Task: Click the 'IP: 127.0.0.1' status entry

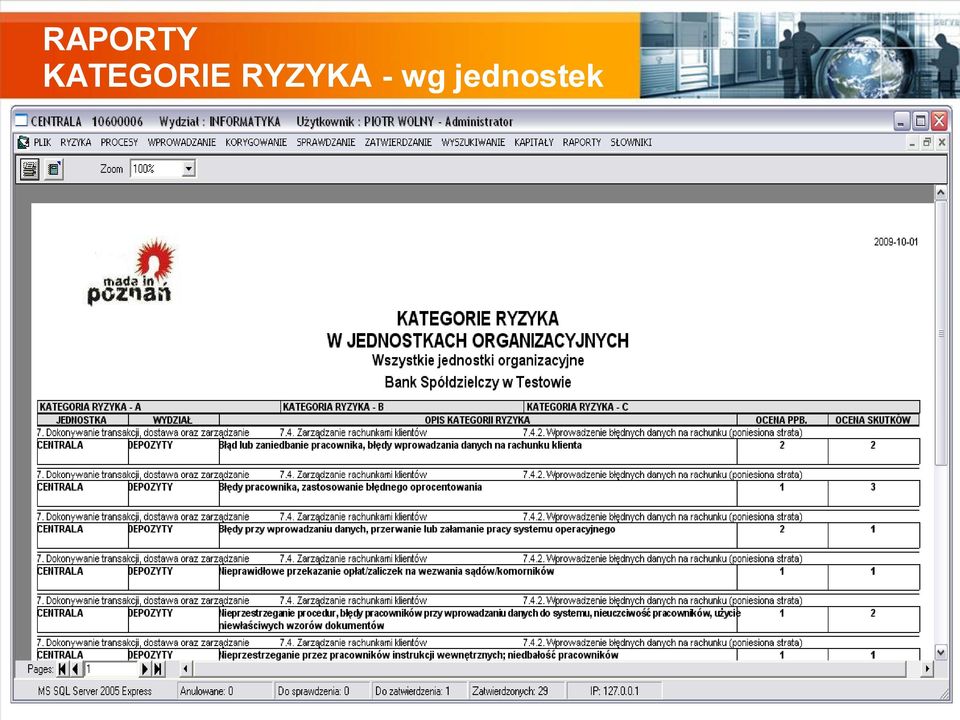Action: click(x=615, y=691)
